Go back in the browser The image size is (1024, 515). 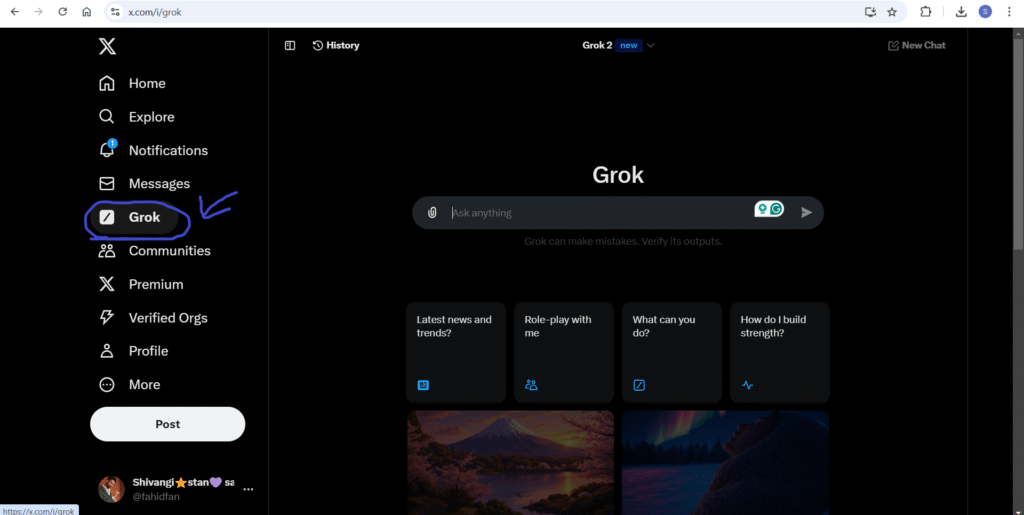click(x=14, y=12)
